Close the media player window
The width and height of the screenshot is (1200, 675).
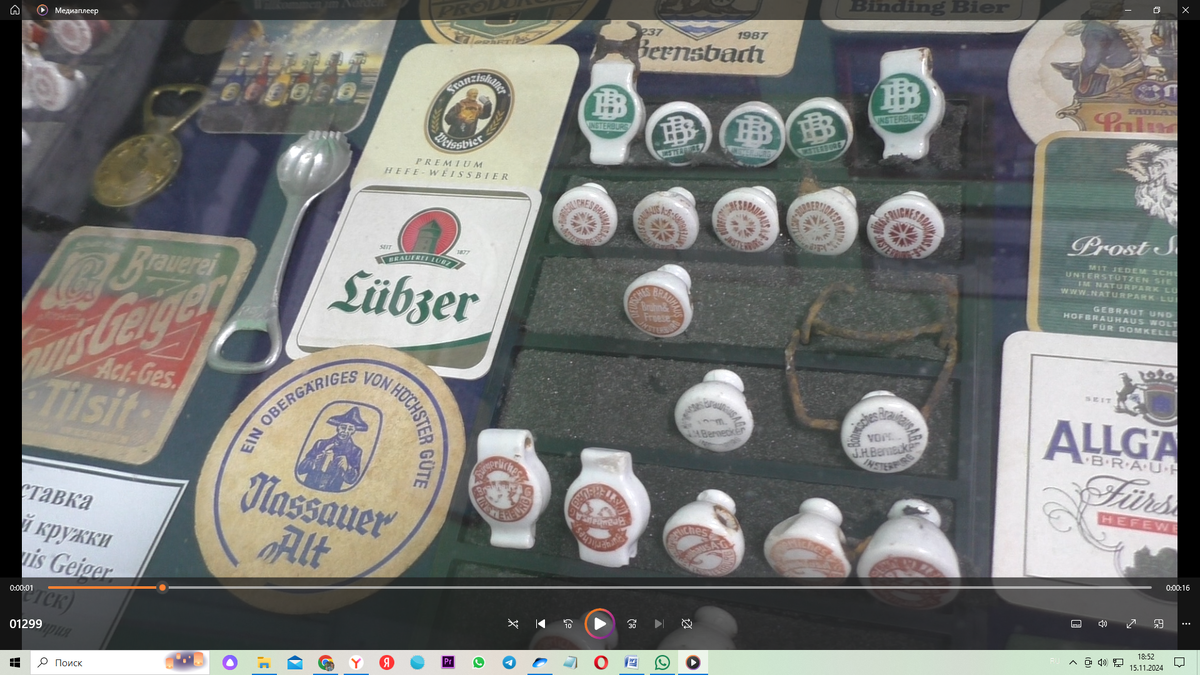pyautogui.click(x=1185, y=9)
